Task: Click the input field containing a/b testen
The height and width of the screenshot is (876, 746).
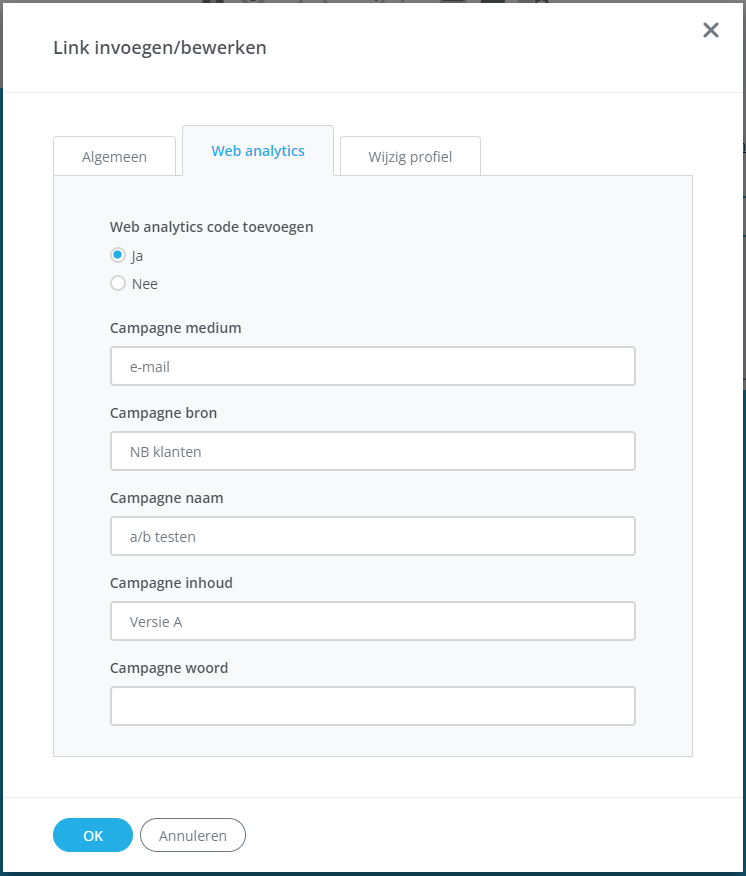Action: pyautogui.click(x=373, y=536)
